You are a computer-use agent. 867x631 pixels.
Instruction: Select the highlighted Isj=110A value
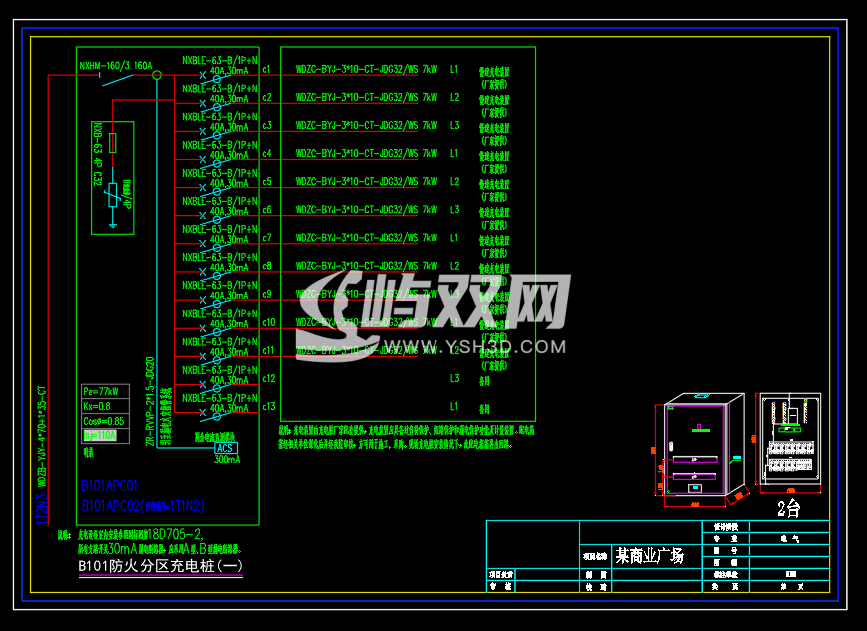point(100,436)
